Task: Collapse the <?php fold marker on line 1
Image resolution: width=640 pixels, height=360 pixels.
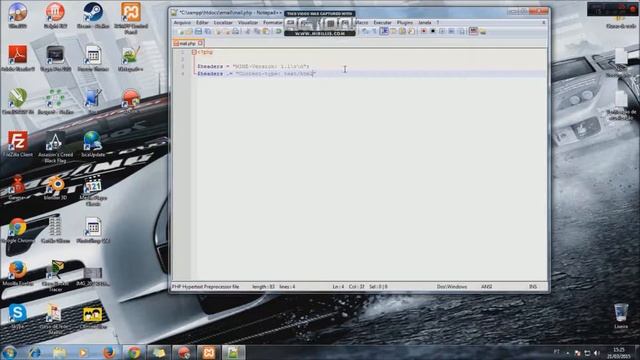Action: [x=194, y=52]
